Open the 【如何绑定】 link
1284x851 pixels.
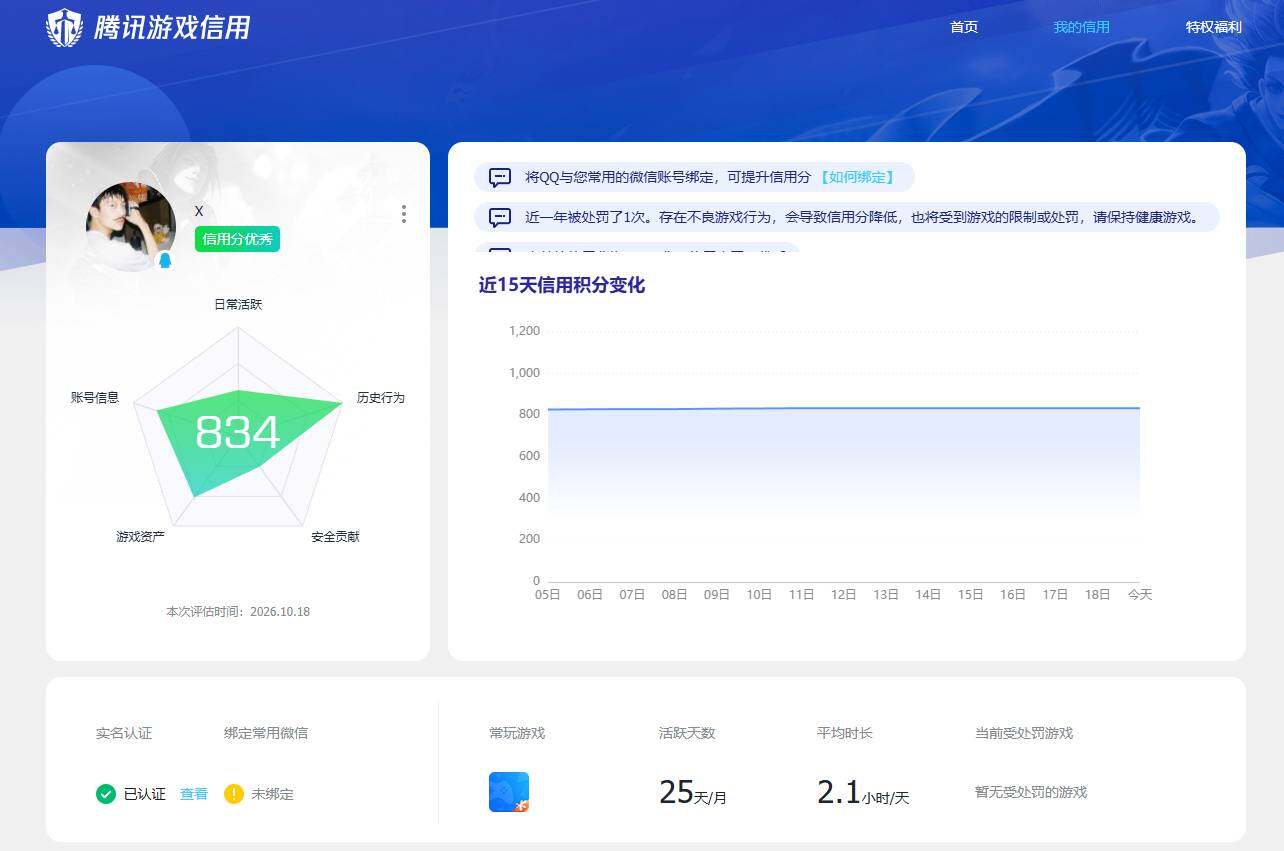[x=856, y=177]
